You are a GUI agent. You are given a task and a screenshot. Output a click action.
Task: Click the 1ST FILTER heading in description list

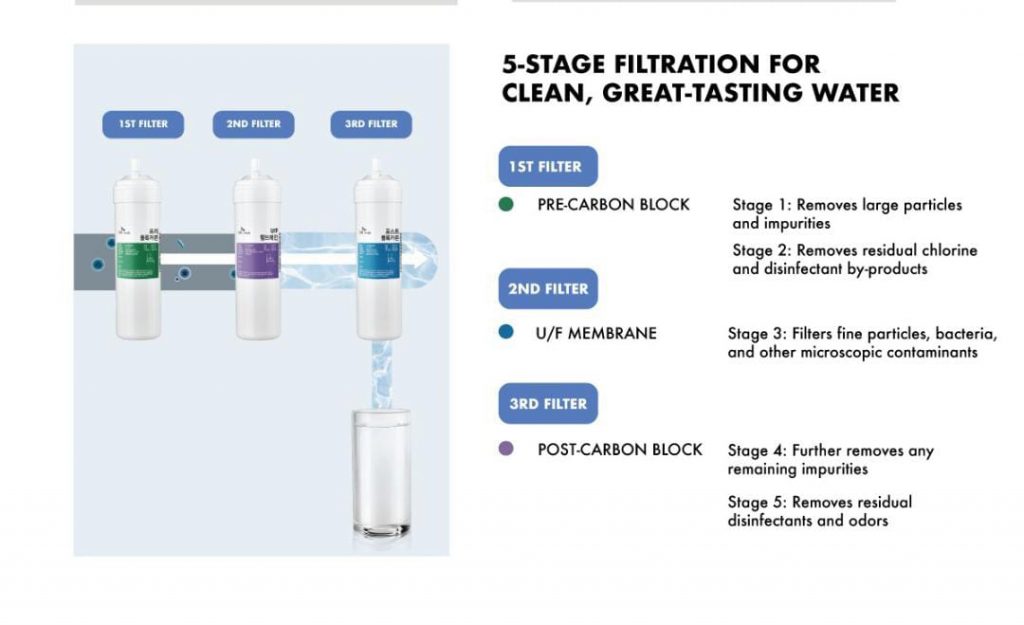tap(548, 167)
